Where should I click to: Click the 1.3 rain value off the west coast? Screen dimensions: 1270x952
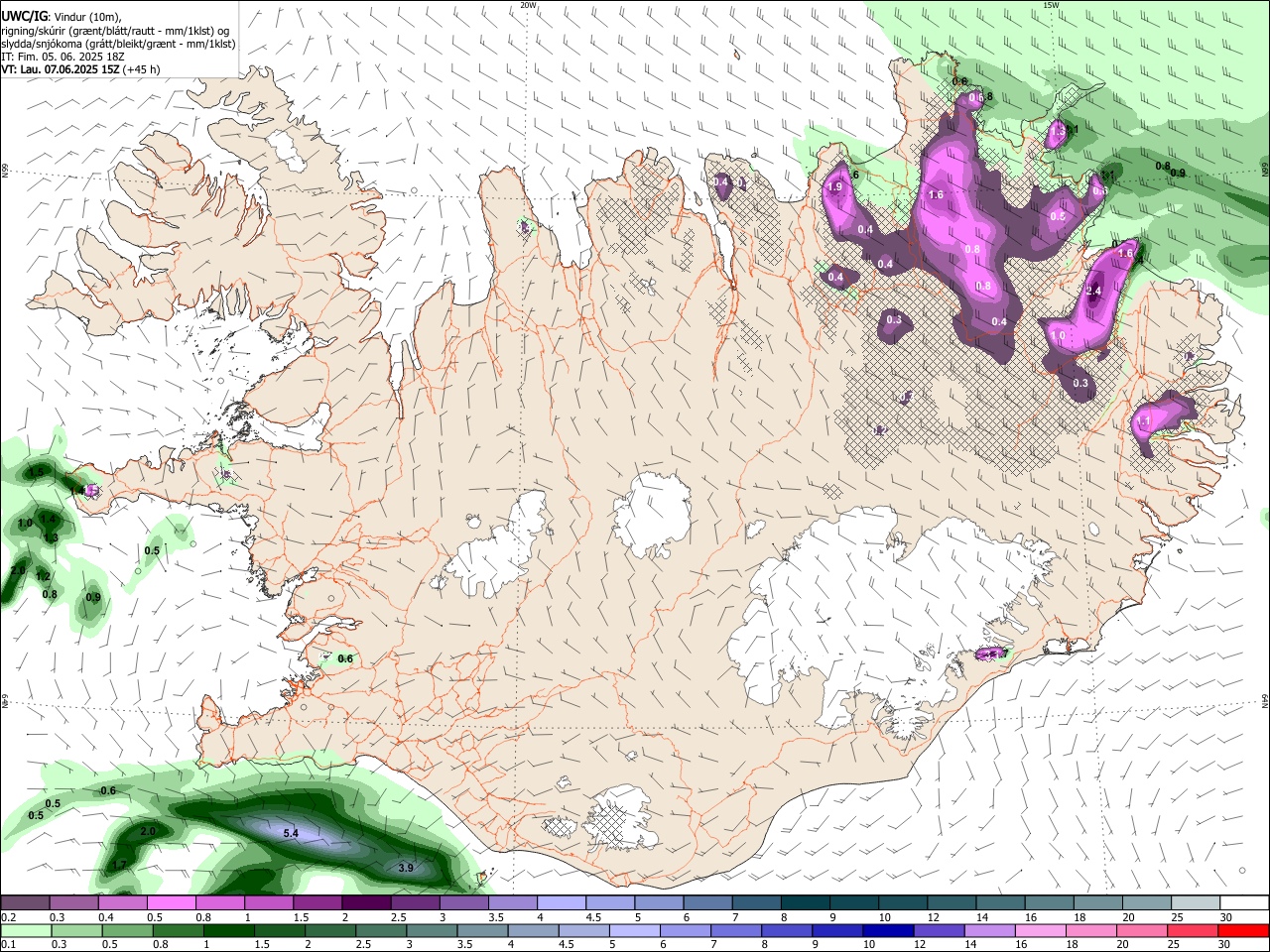click(51, 537)
